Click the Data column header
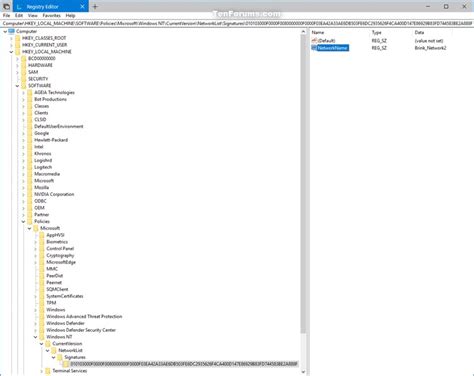 pyautogui.click(x=419, y=33)
